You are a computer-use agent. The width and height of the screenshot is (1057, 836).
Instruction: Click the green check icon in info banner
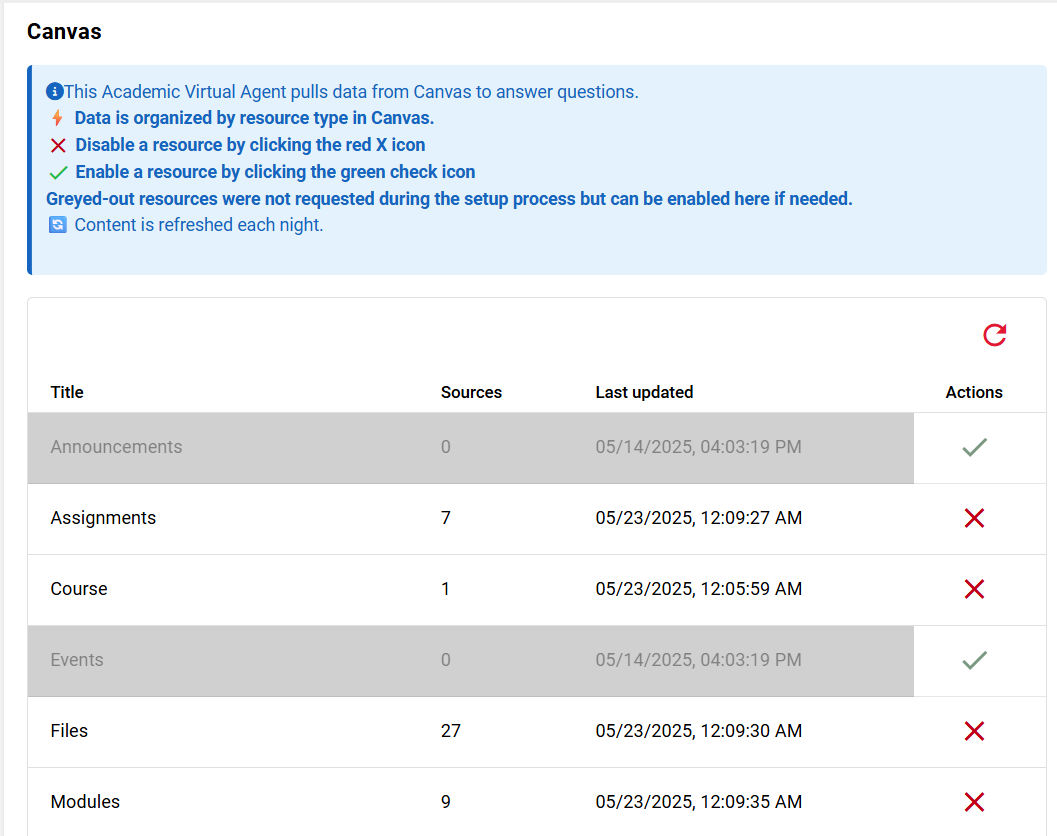[x=58, y=173]
